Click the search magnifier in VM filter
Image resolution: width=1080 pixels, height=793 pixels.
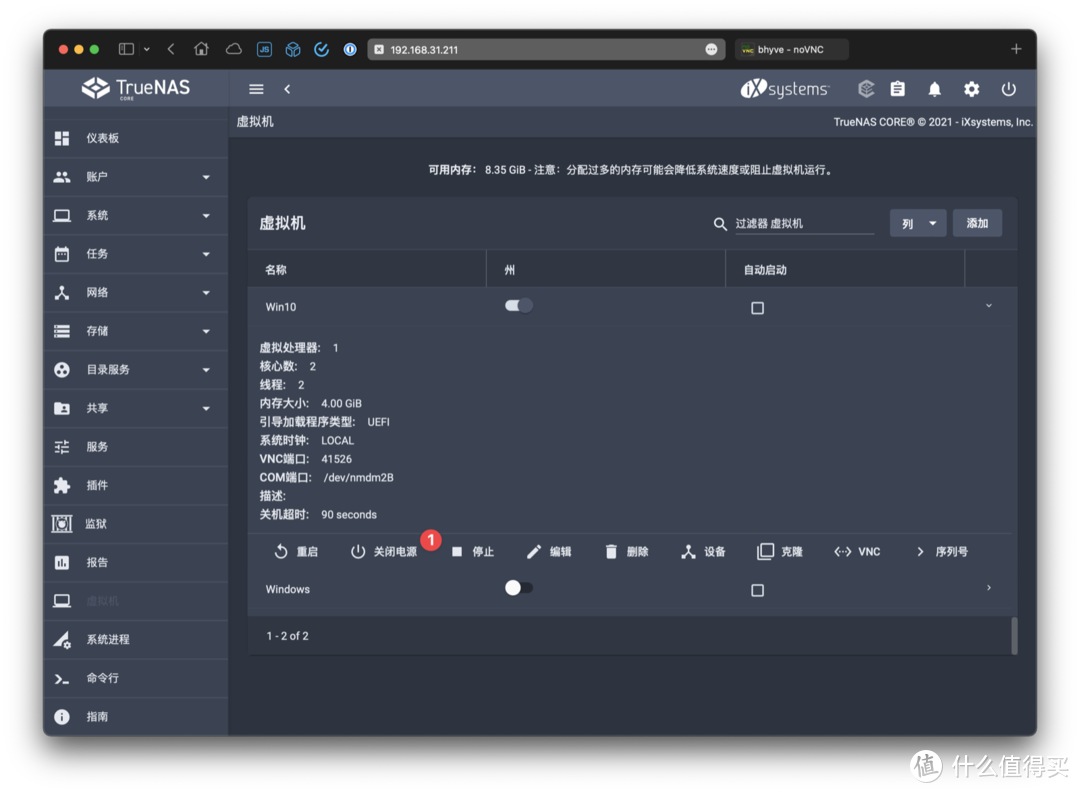(x=720, y=224)
